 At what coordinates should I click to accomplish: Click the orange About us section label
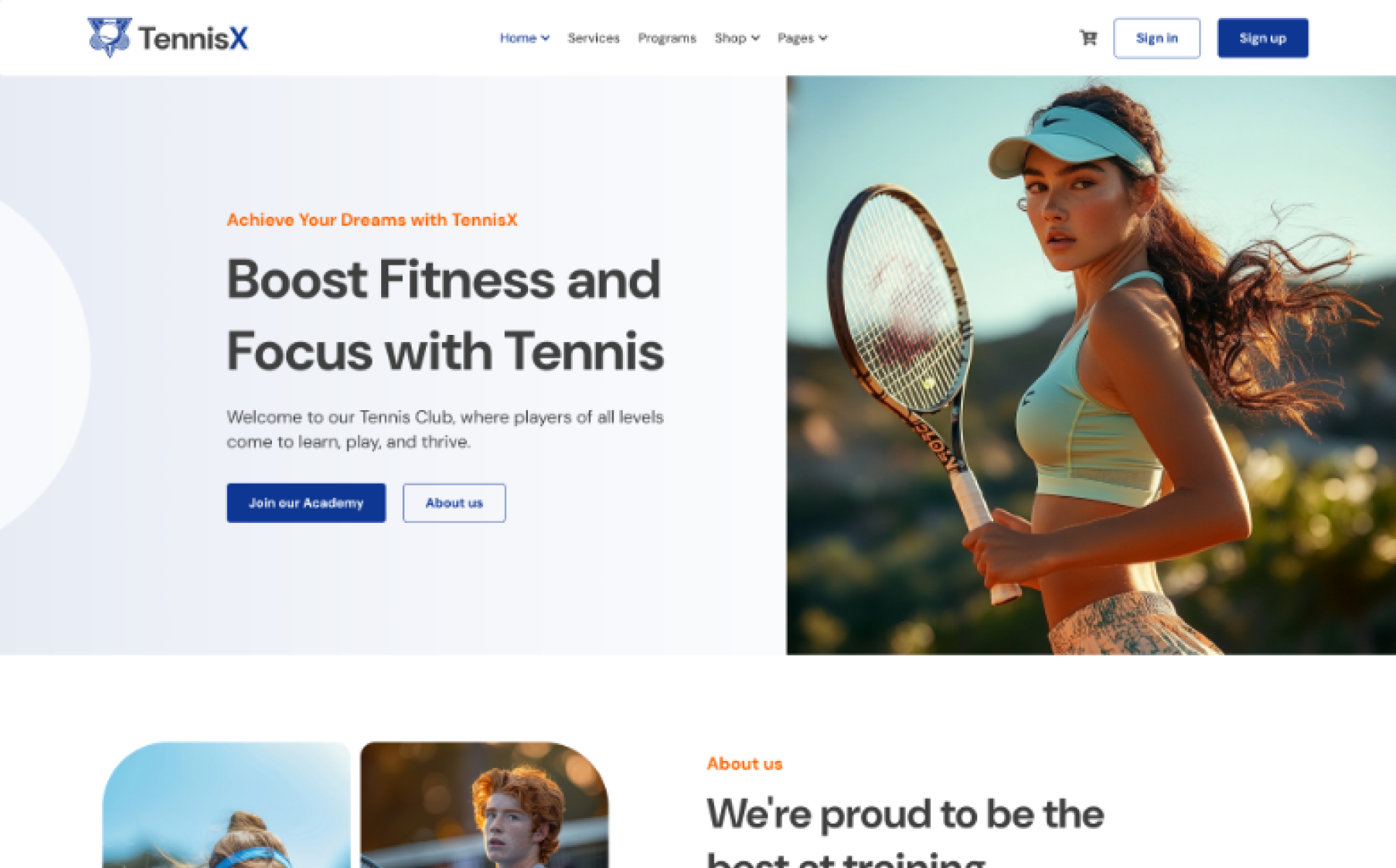(744, 764)
